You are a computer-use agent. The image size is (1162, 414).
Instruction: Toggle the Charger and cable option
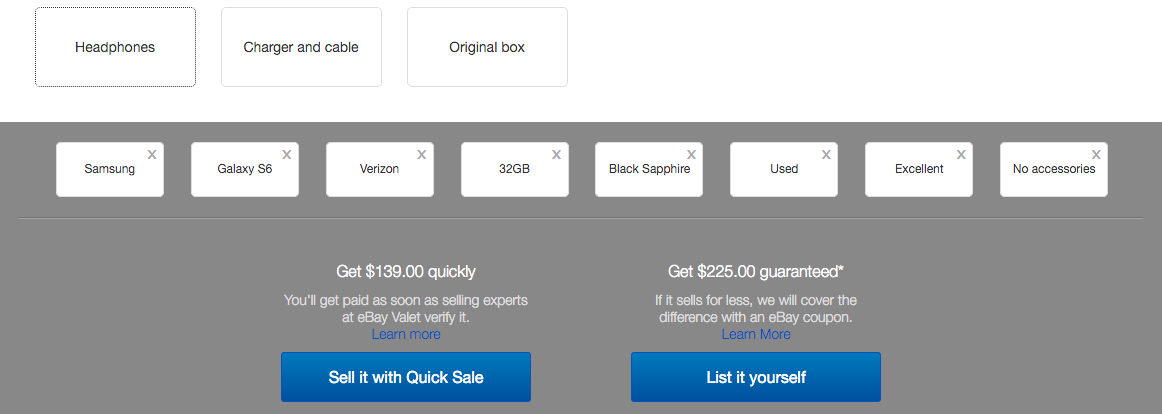pos(301,47)
